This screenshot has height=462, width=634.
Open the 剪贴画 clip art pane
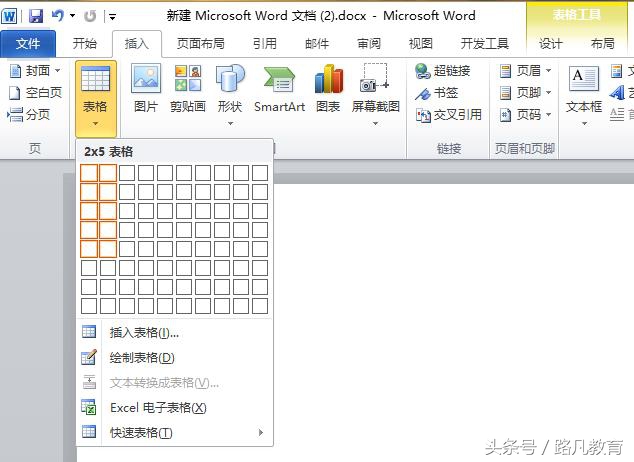188,90
